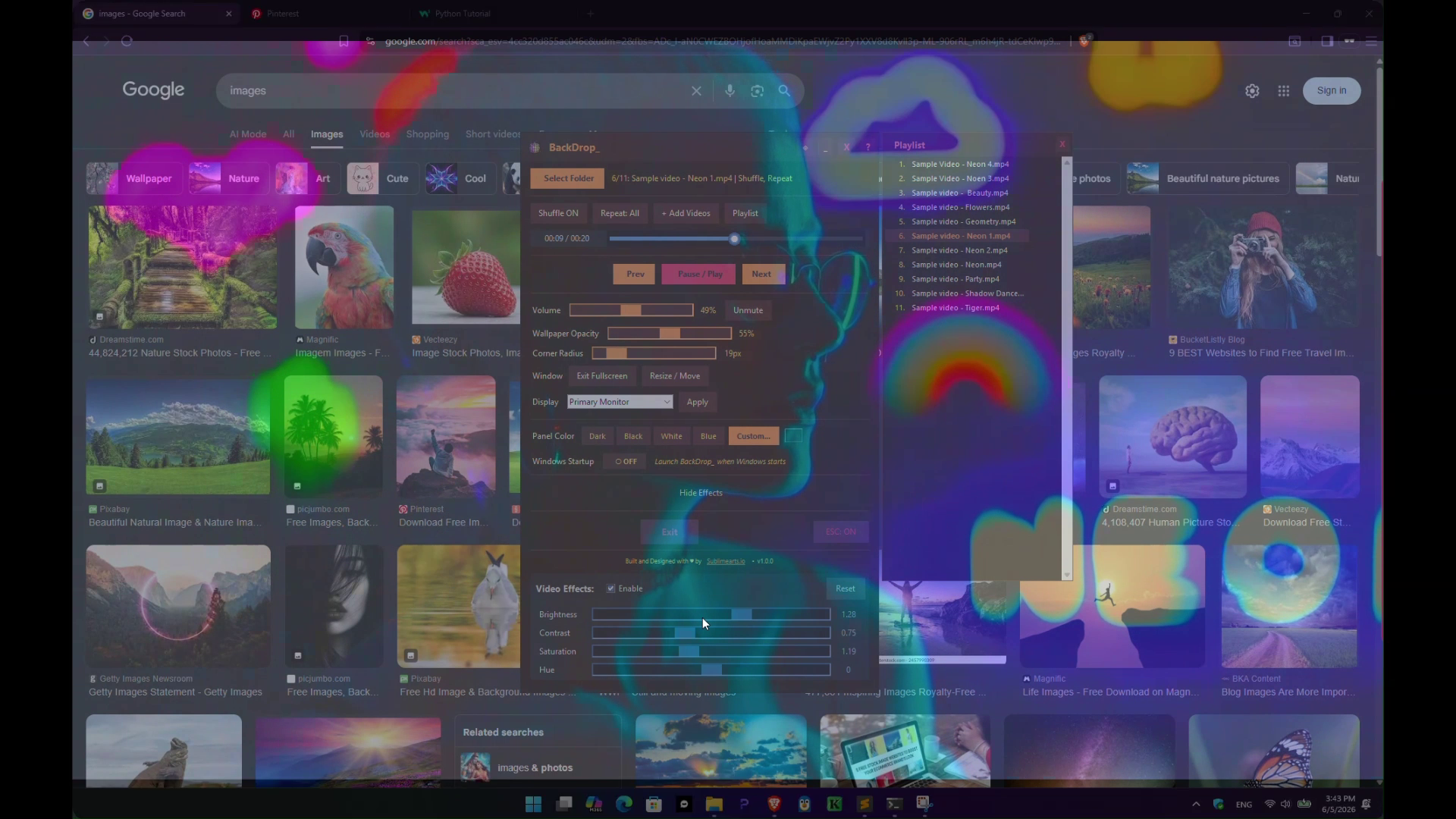Clear the Google search box text
The height and width of the screenshot is (819, 1456).
coord(696,91)
